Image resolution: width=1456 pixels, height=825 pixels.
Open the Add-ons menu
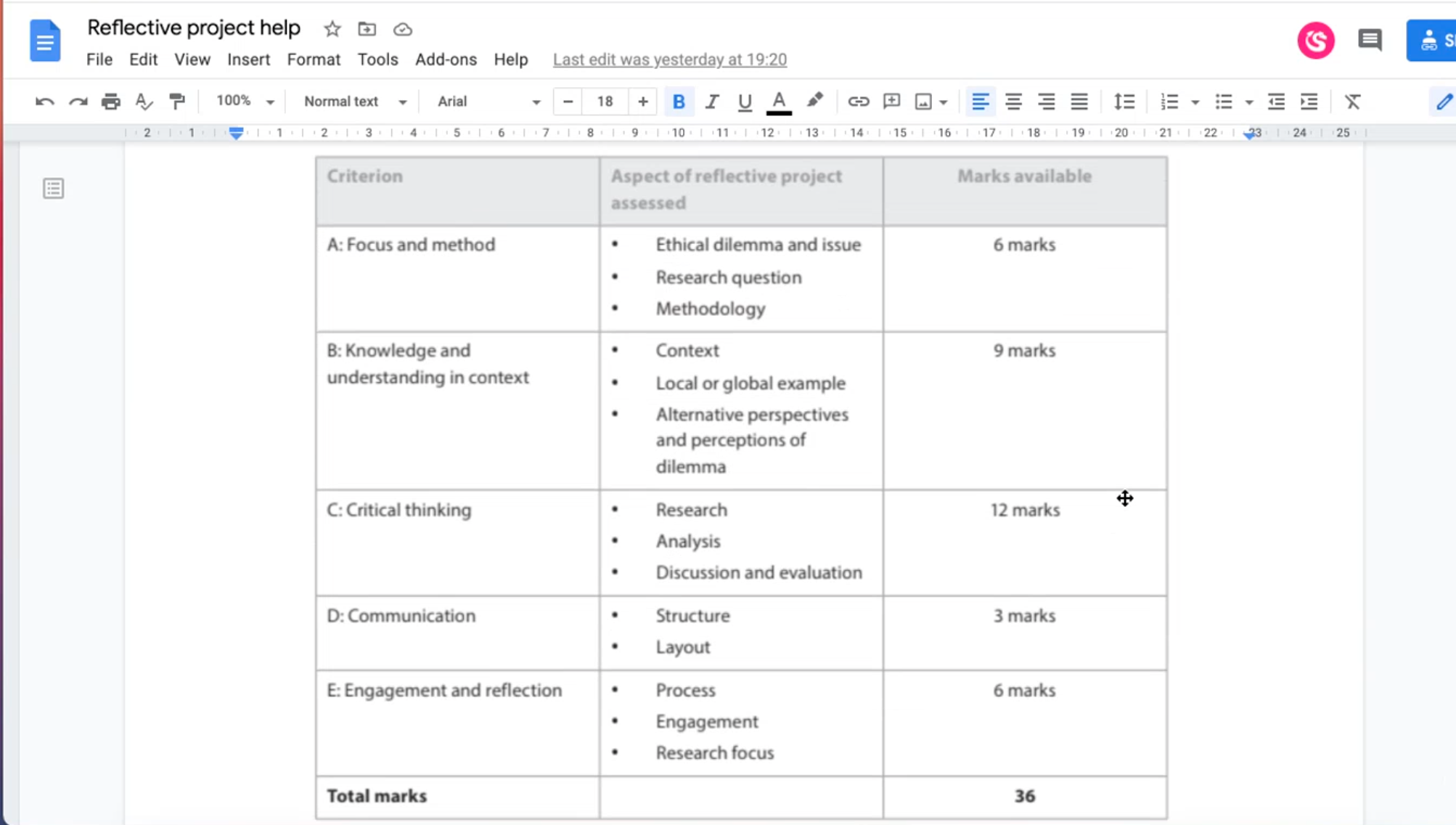446,60
